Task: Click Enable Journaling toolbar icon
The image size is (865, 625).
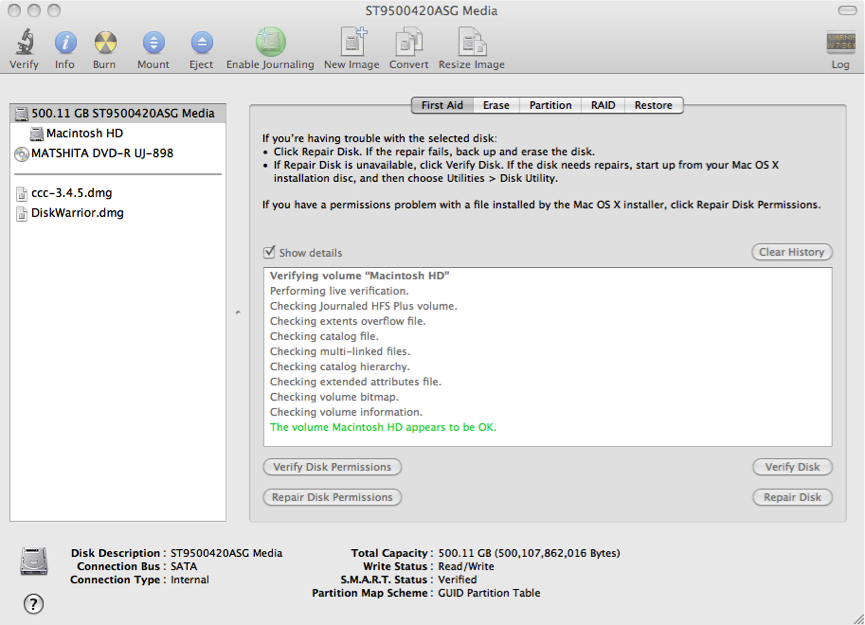Action: tap(270, 42)
